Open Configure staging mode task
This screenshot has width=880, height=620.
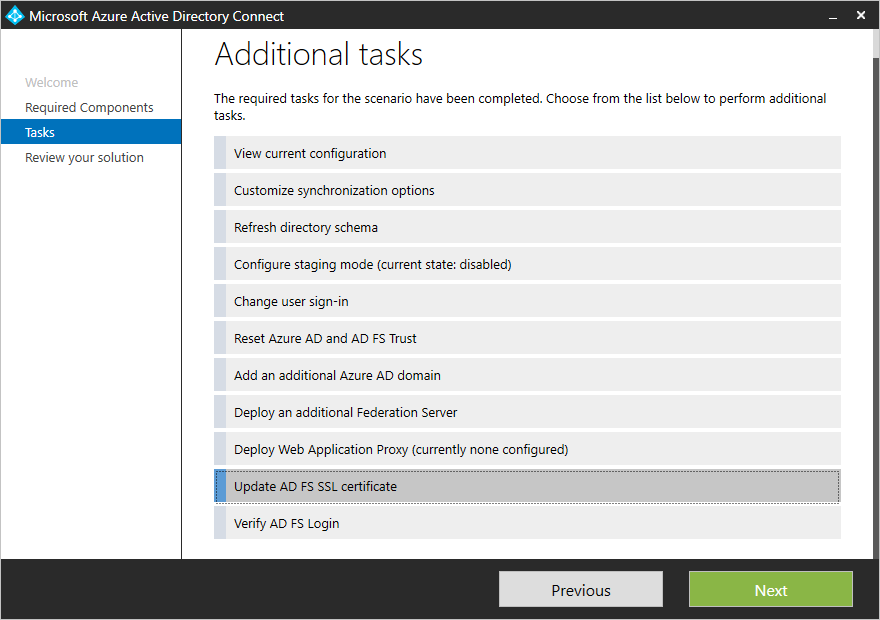(528, 264)
